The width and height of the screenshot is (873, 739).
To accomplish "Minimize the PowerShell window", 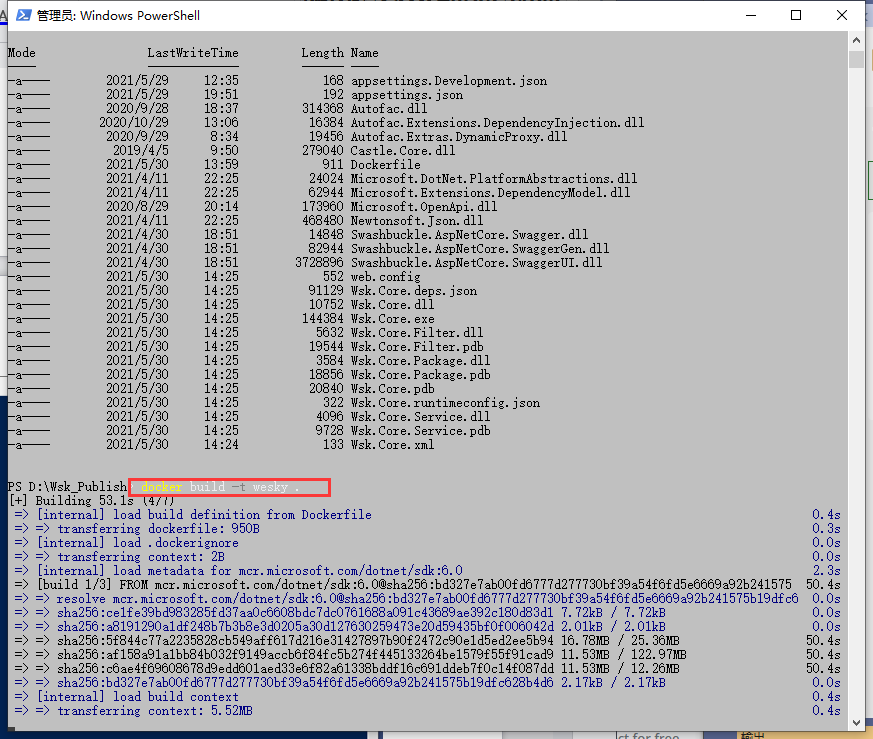I will [x=751, y=15].
